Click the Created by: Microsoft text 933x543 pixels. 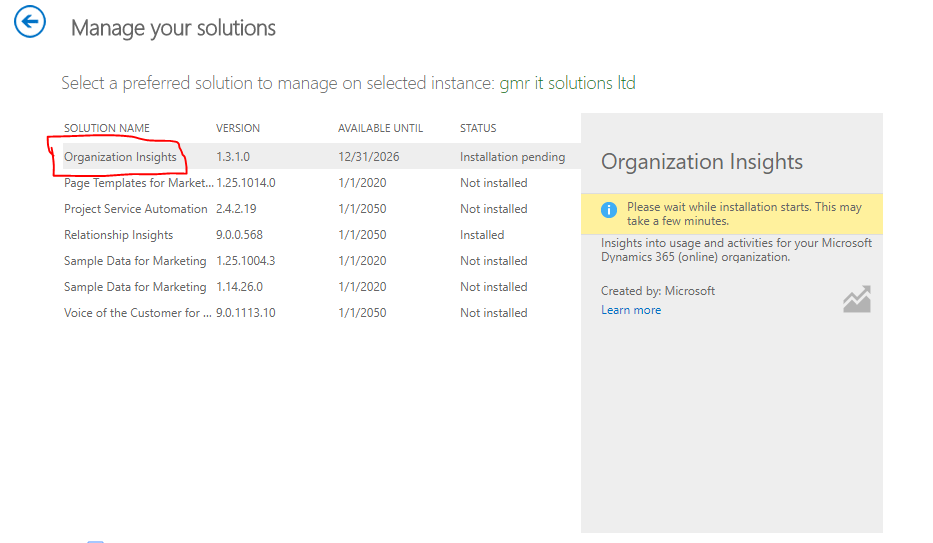(658, 291)
